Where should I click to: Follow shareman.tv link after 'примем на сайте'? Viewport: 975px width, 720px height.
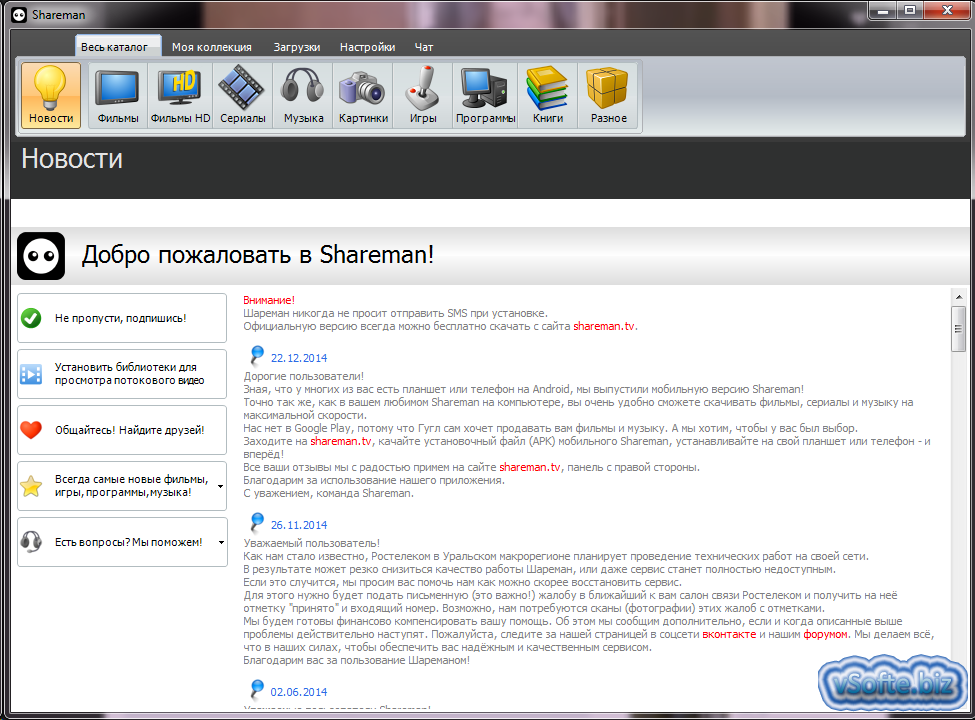point(530,467)
